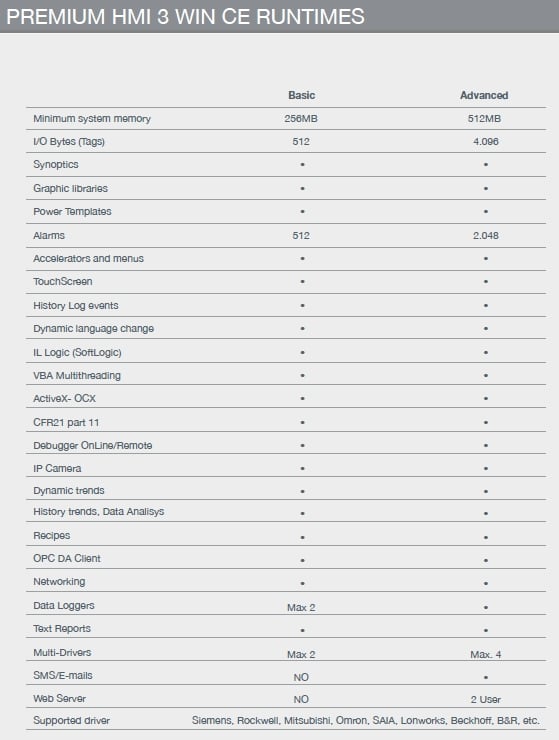
Task: Click the Basic column header
Action: (x=301, y=95)
